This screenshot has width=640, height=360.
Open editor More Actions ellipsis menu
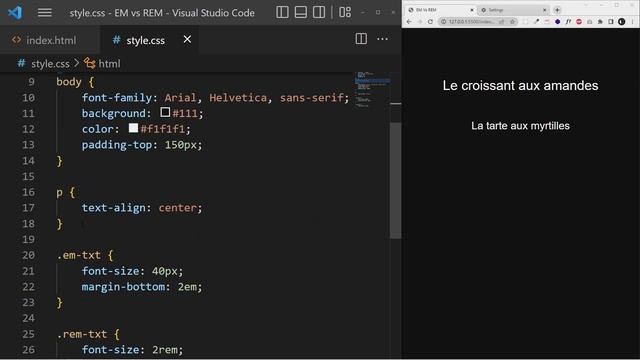click(x=382, y=39)
